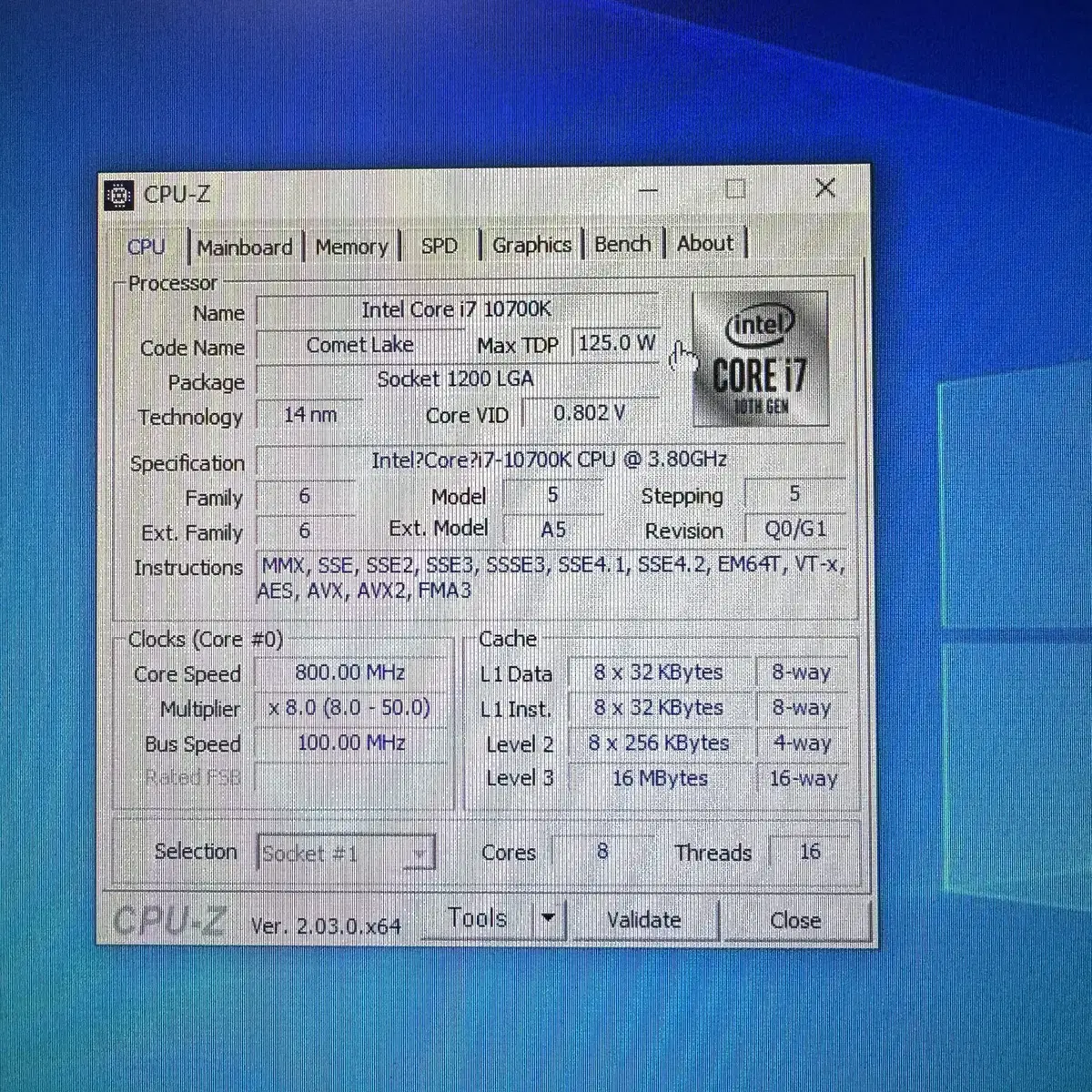This screenshot has height=1092, width=1092.
Task: Open the About tab
Action: point(705,243)
